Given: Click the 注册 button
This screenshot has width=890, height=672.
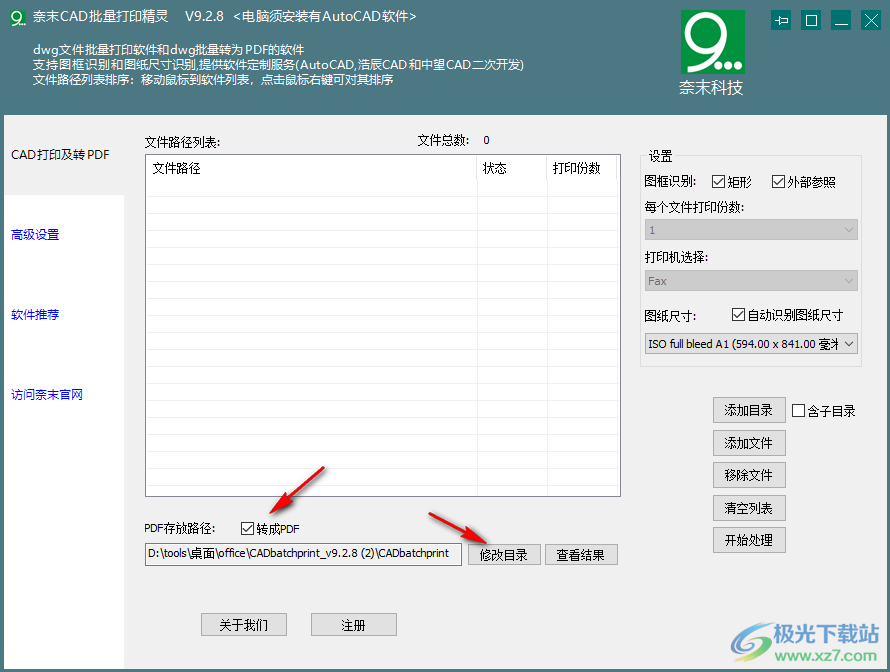Looking at the screenshot, I should (354, 625).
